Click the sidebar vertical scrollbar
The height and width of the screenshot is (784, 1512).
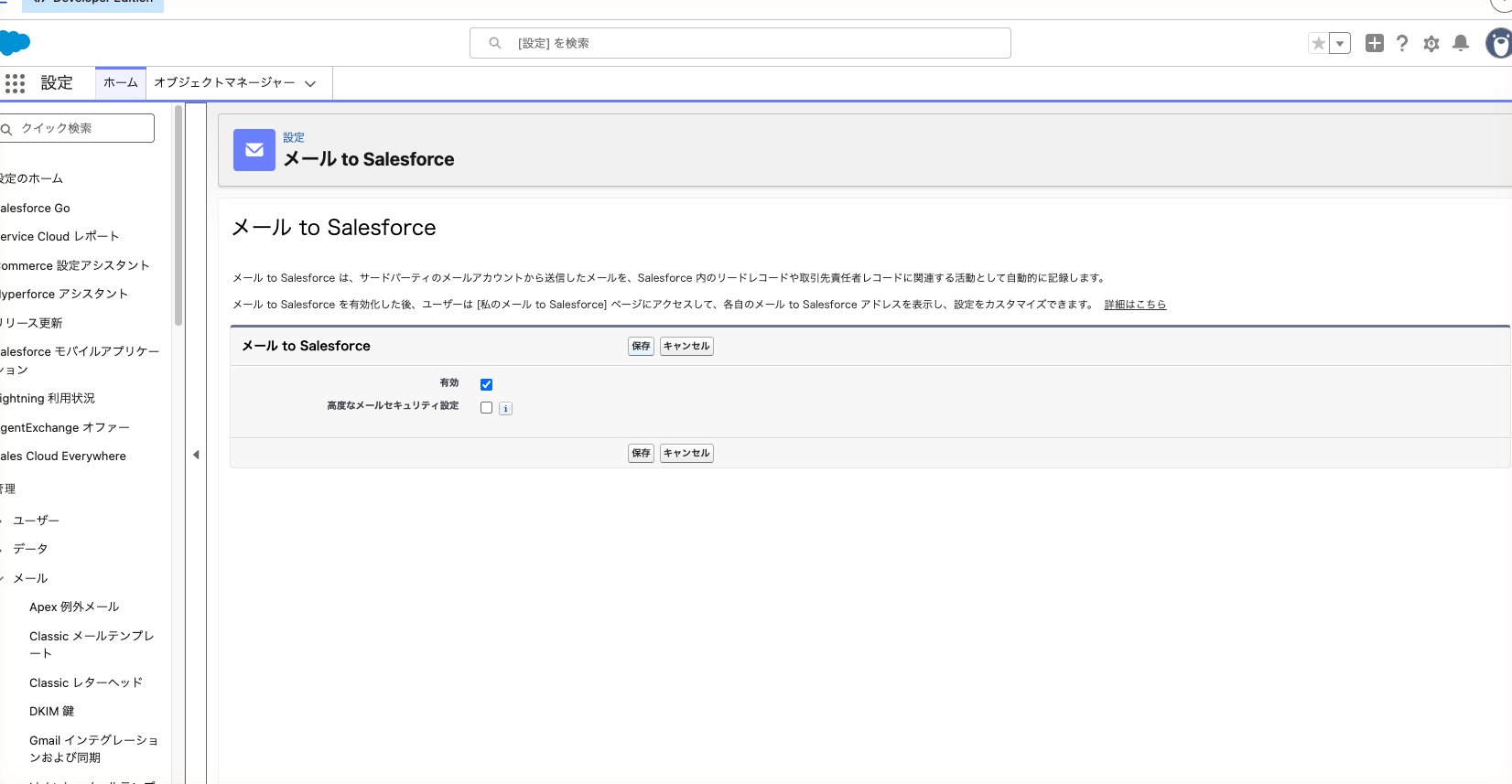[178, 215]
